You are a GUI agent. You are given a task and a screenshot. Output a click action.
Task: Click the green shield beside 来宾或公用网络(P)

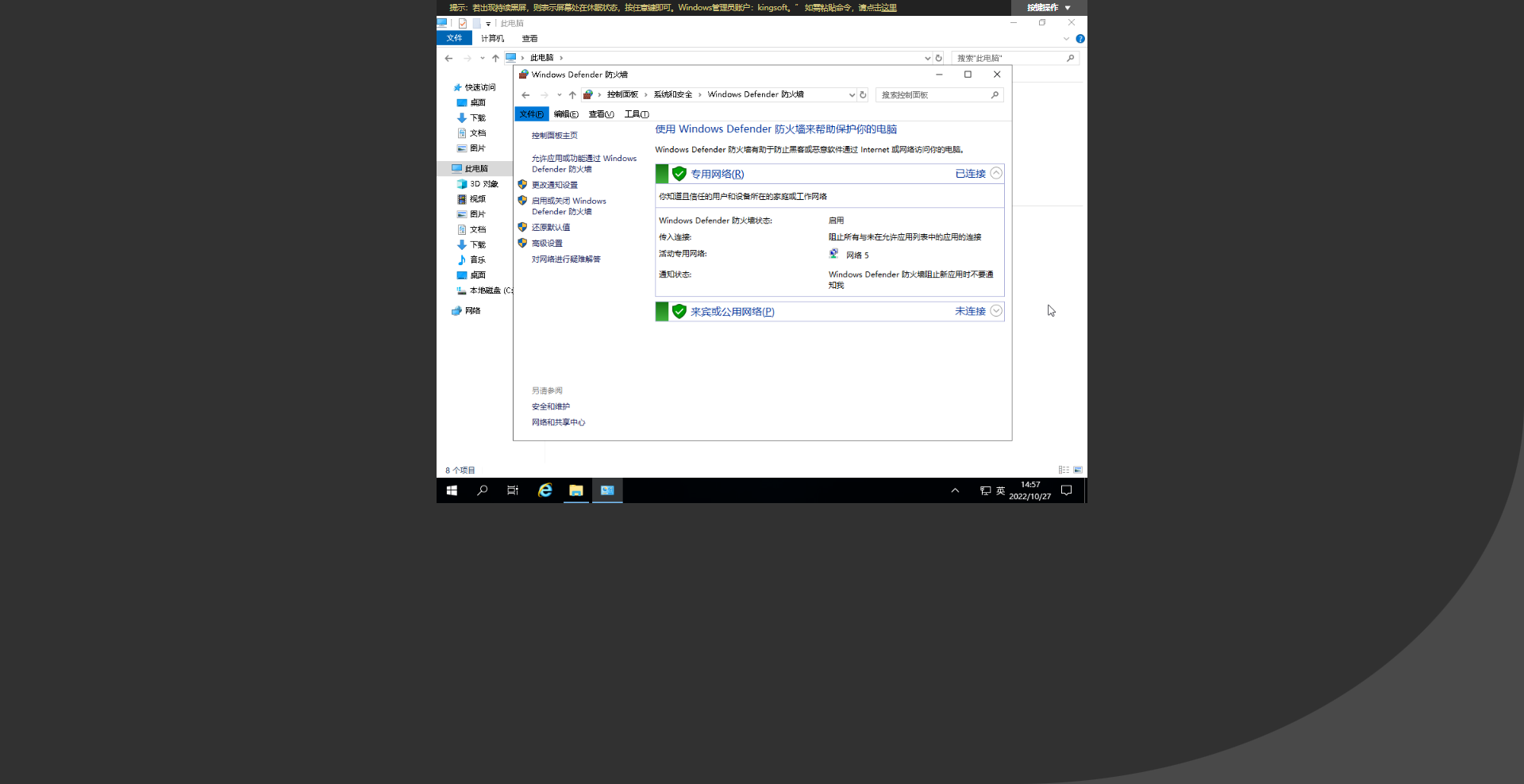[x=679, y=311]
